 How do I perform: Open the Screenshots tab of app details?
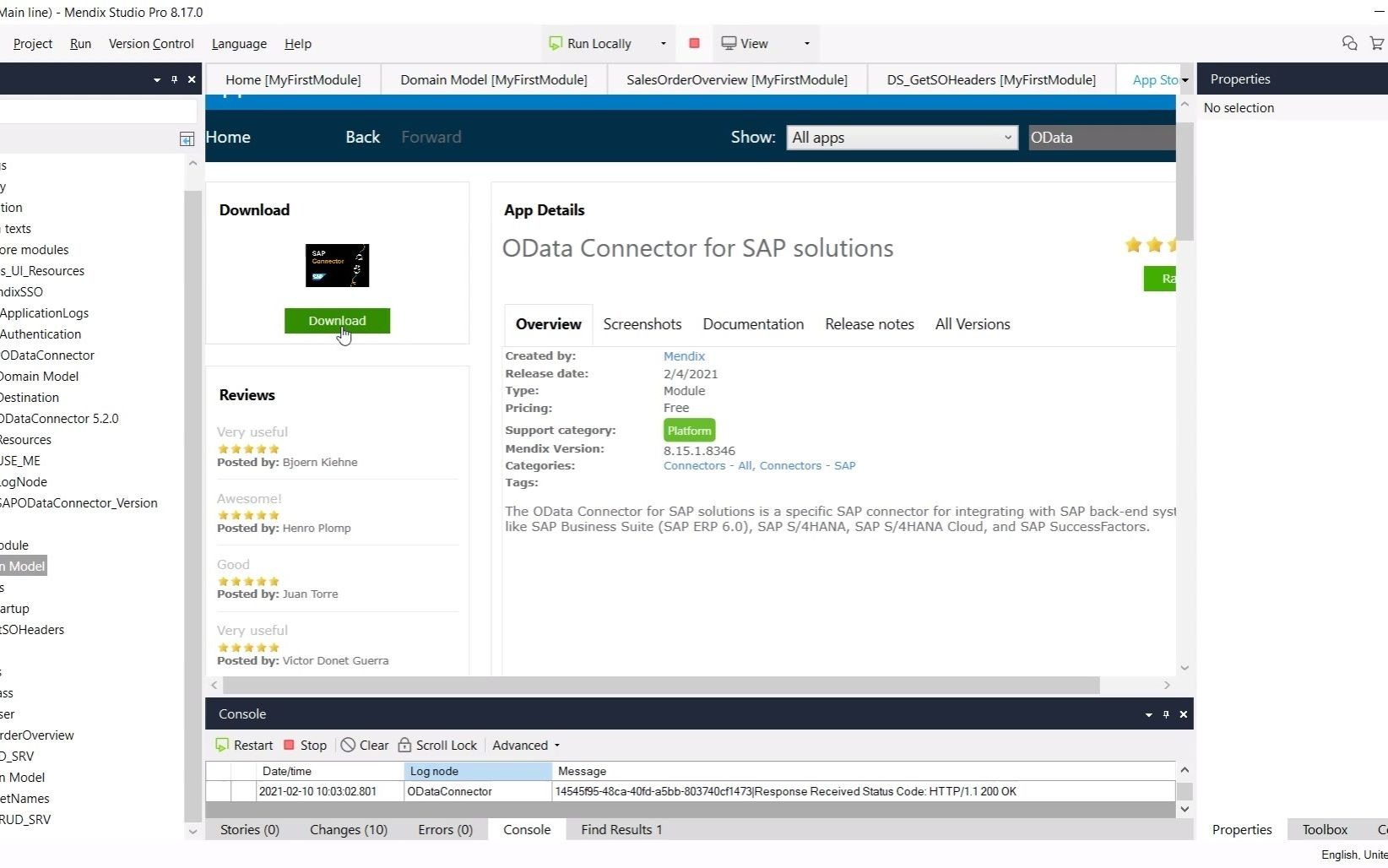click(x=642, y=324)
